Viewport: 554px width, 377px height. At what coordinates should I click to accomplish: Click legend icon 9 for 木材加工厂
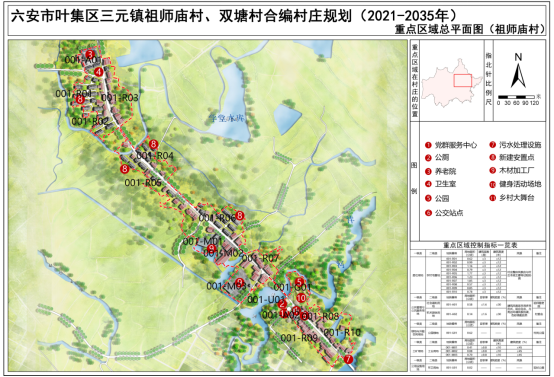point(493,170)
